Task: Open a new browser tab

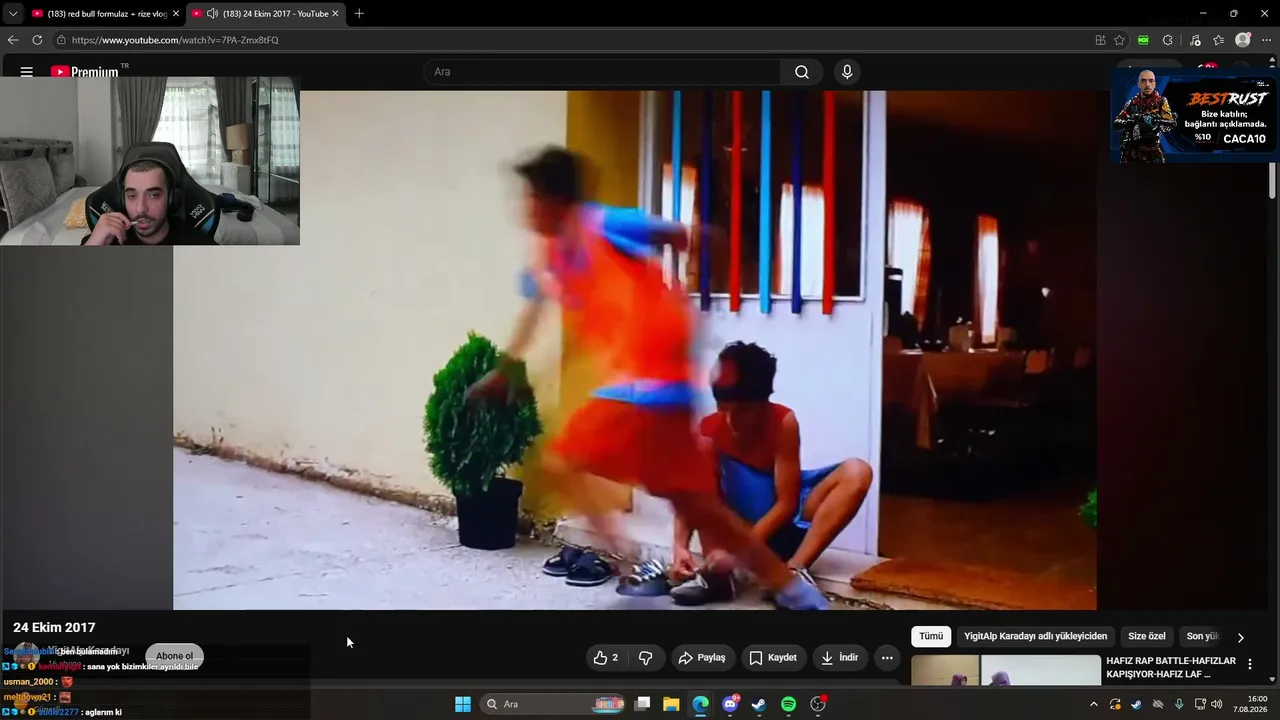Action: pos(359,14)
